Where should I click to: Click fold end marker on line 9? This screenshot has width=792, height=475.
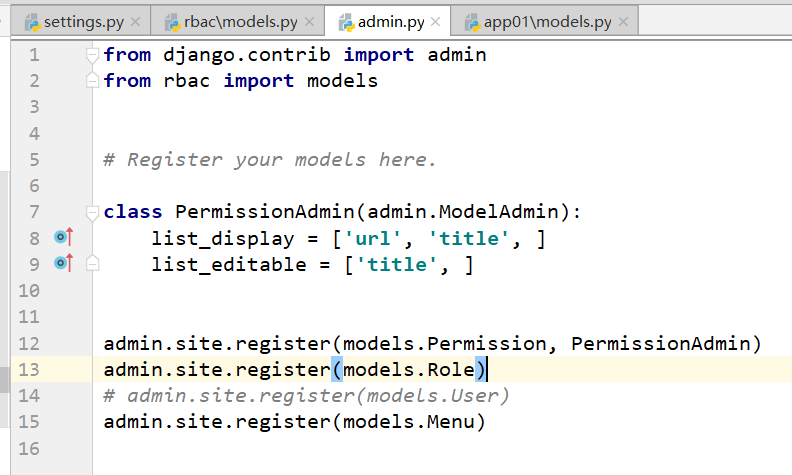coord(93,264)
